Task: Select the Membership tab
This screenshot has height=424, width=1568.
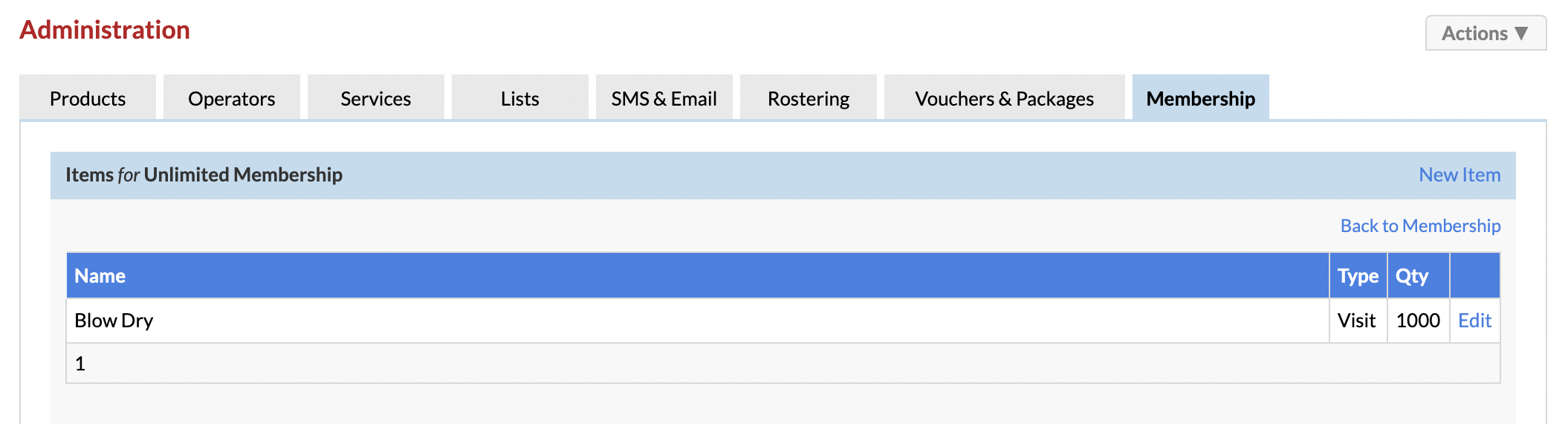Action: click(1201, 98)
